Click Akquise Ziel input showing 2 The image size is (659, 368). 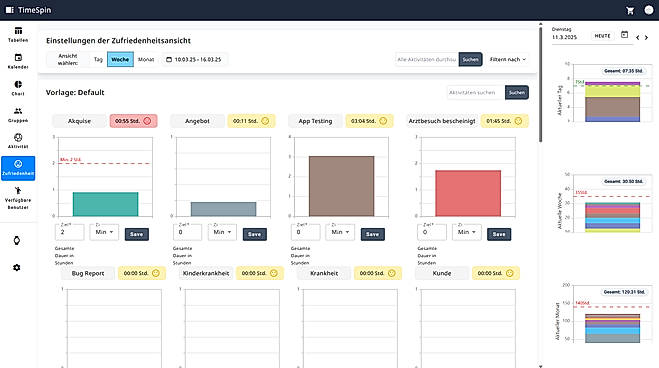click(69, 232)
